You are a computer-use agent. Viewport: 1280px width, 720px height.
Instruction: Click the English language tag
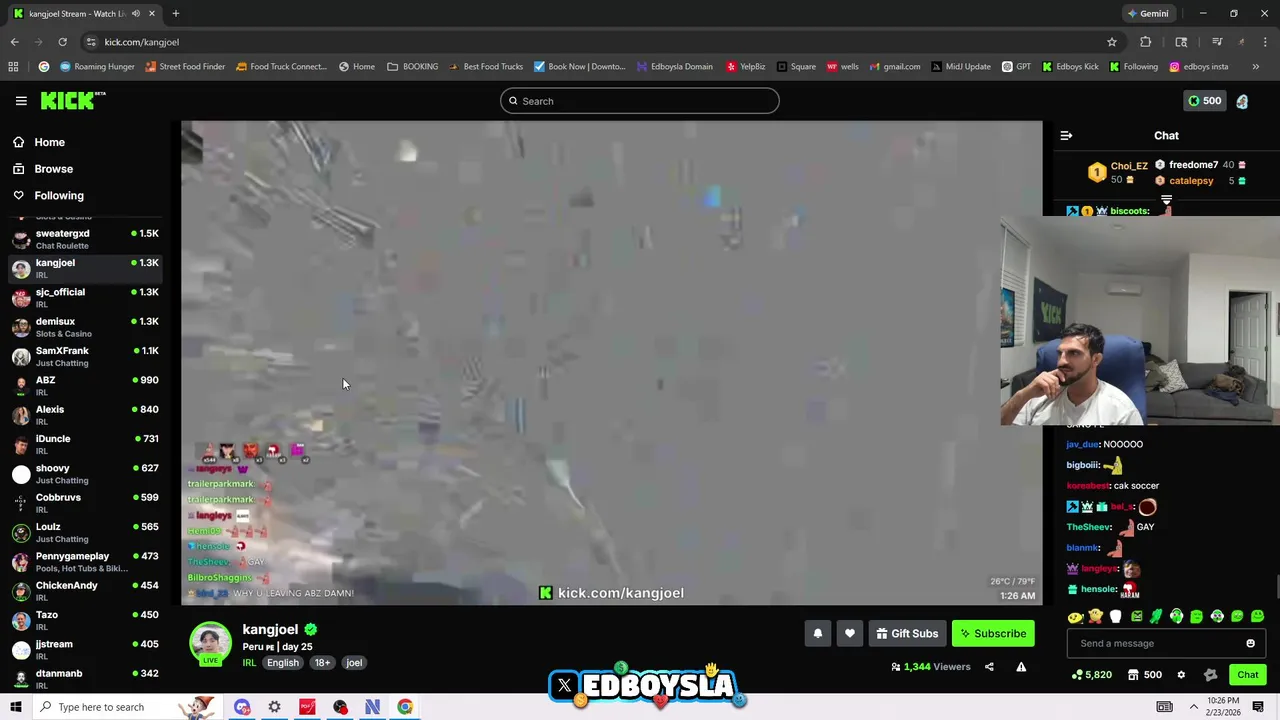click(283, 663)
